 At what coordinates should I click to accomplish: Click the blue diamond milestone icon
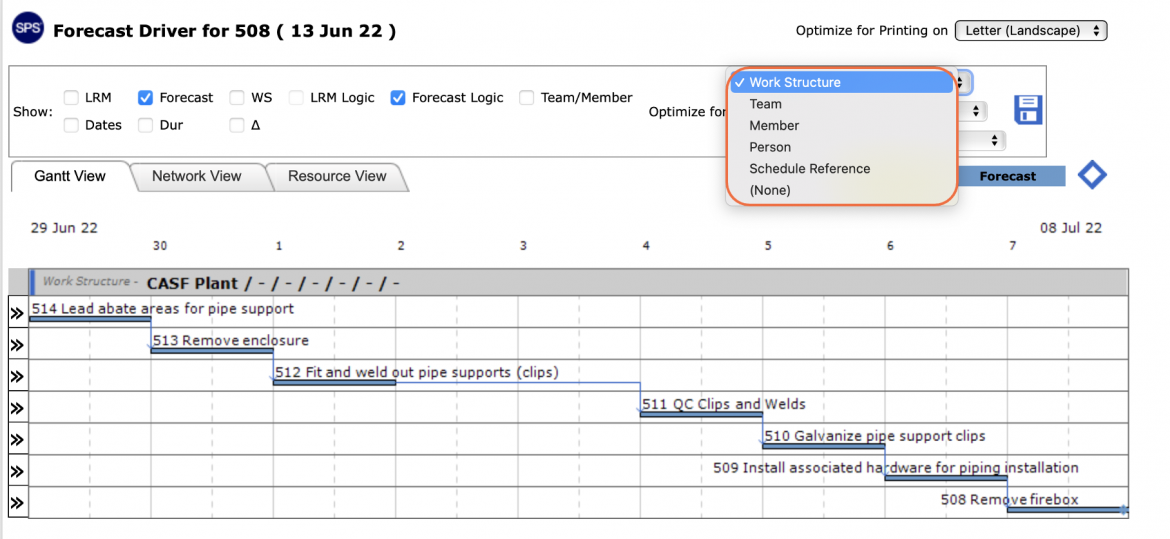click(x=1092, y=175)
